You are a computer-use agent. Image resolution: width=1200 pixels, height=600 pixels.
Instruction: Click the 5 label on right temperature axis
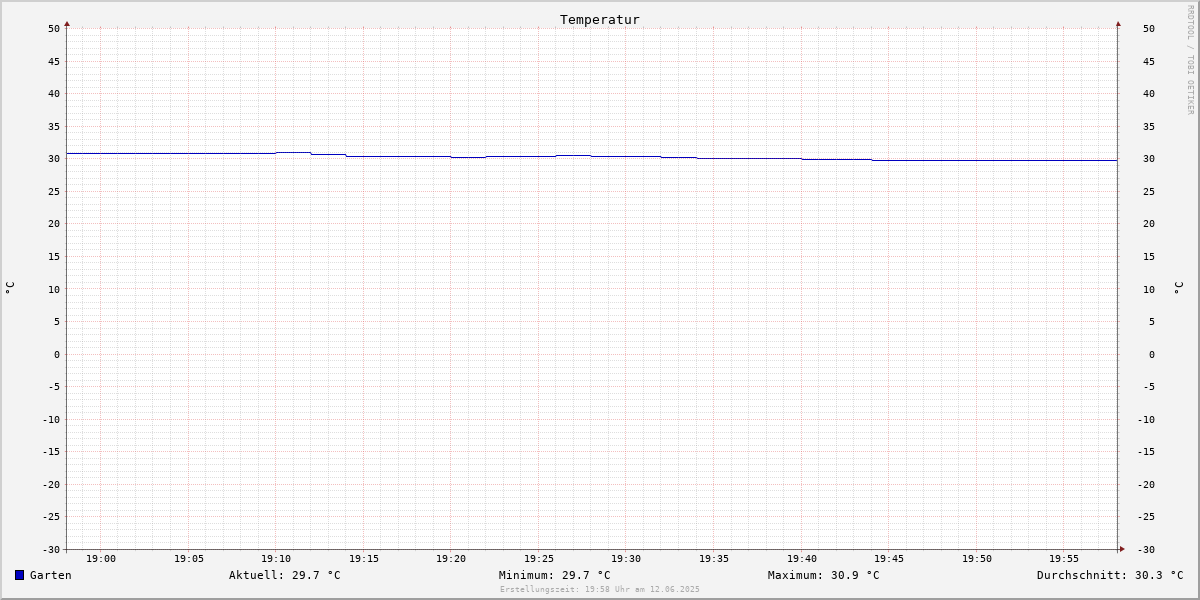(1151, 321)
